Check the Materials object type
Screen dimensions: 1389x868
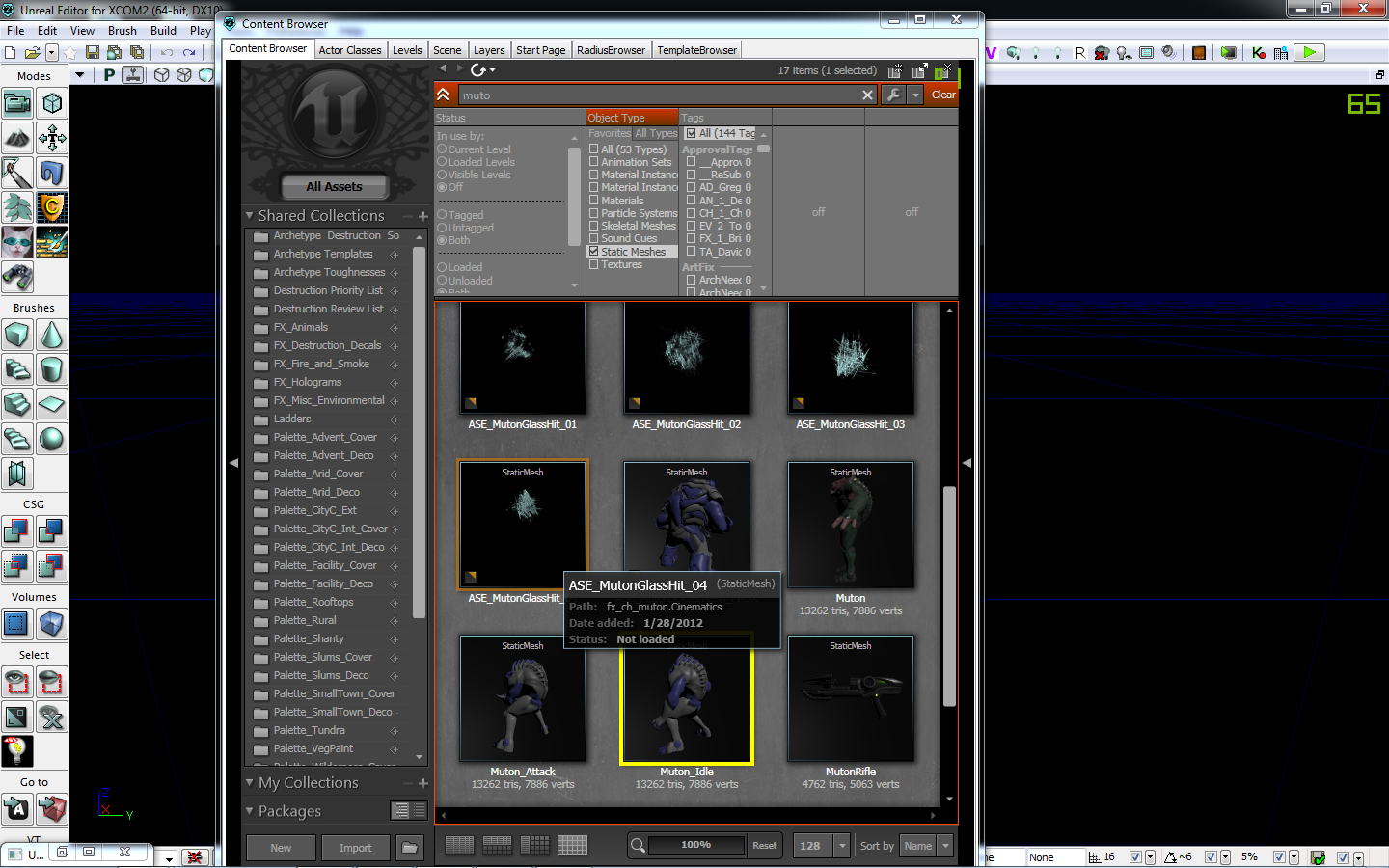coord(594,201)
